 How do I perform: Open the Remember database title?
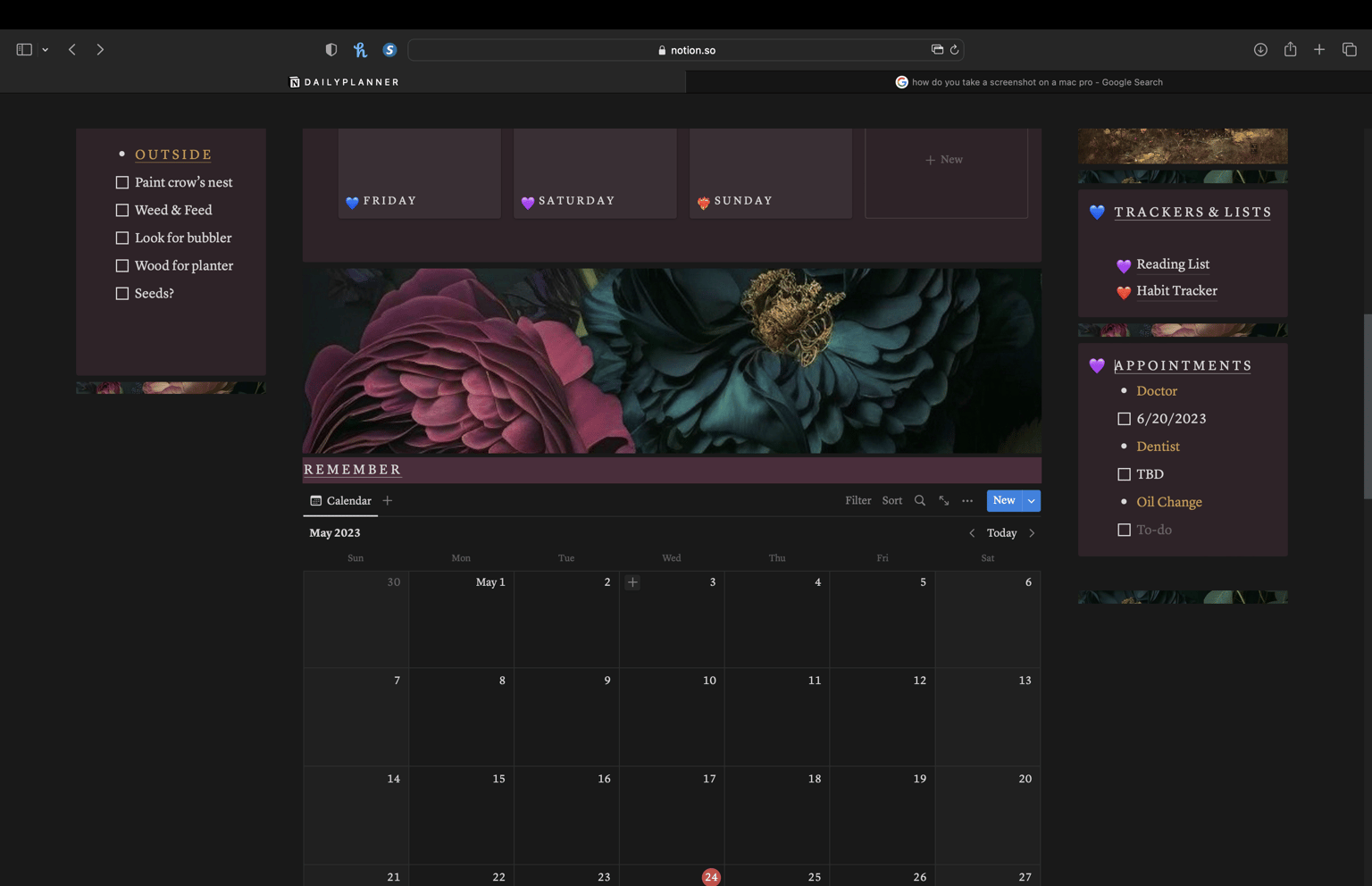tap(353, 470)
